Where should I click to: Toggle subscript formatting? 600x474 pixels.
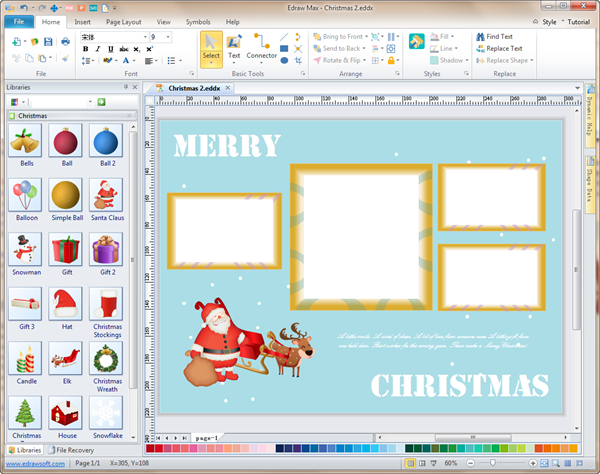click(x=137, y=49)
